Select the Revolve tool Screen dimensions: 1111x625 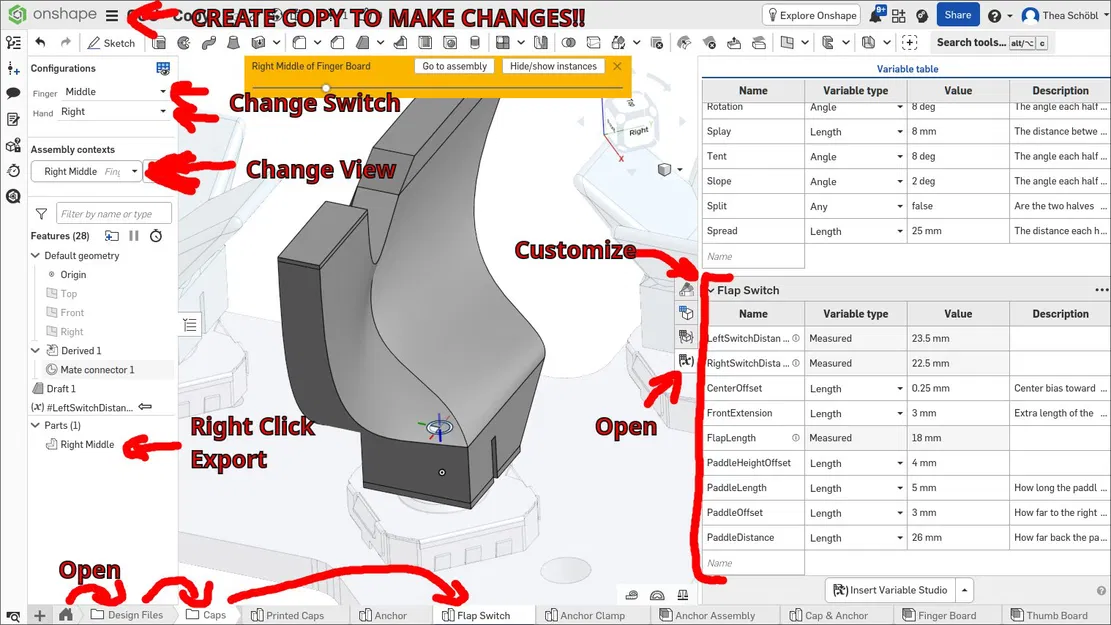(x=184, y=42)
